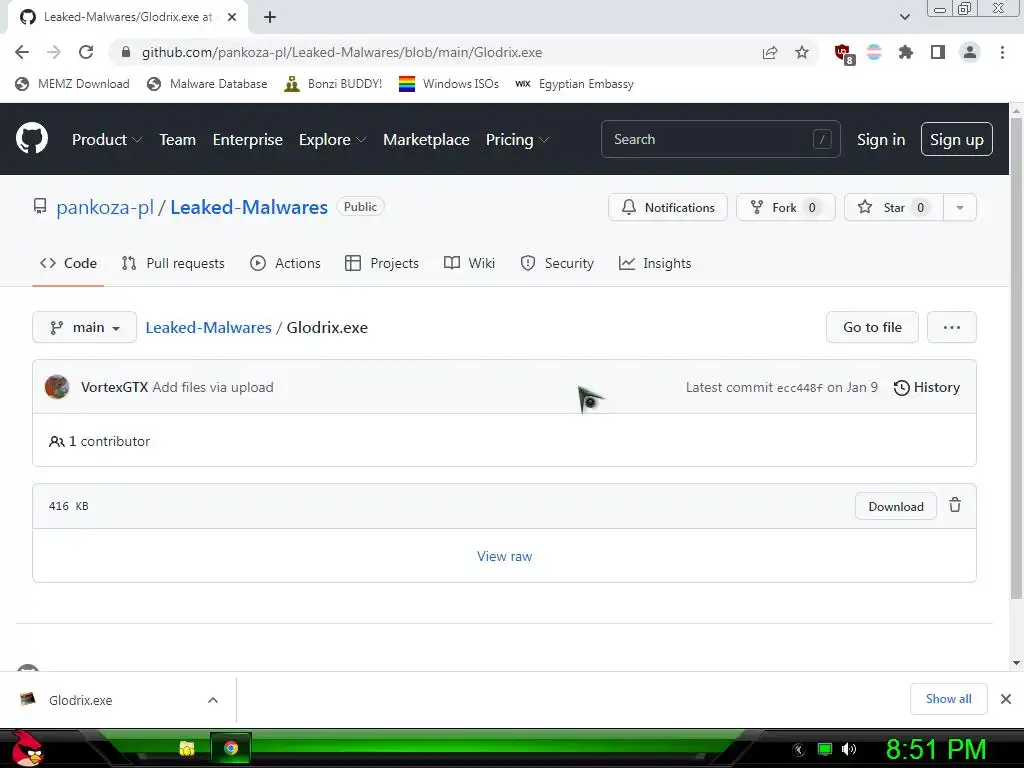Open the Security tab

tap(557, 263)
